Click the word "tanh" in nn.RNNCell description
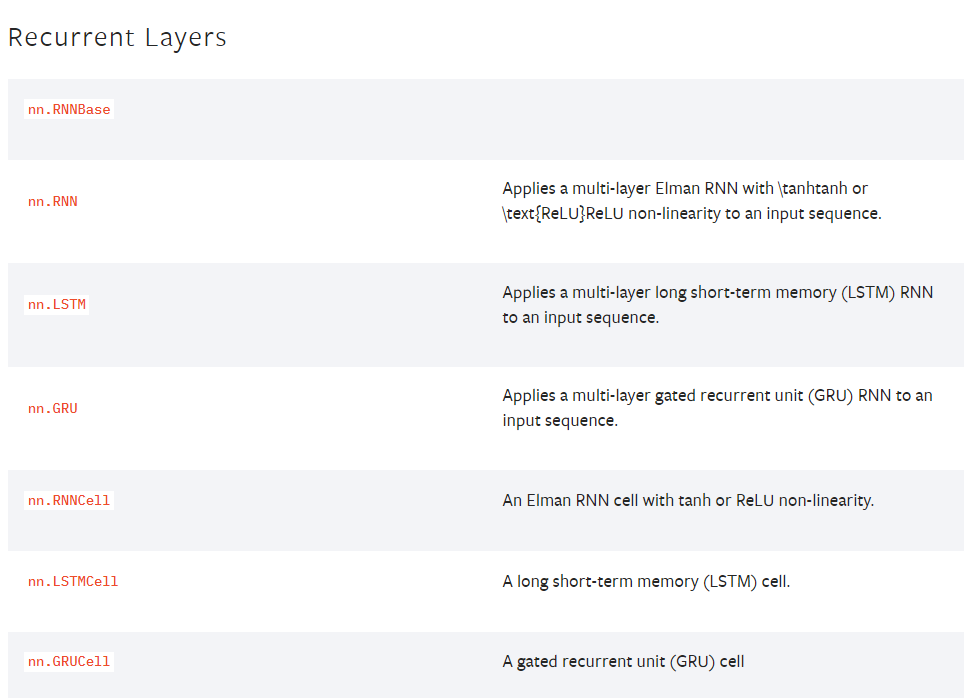This screenshot has width=978, height=698. (694, 500)
